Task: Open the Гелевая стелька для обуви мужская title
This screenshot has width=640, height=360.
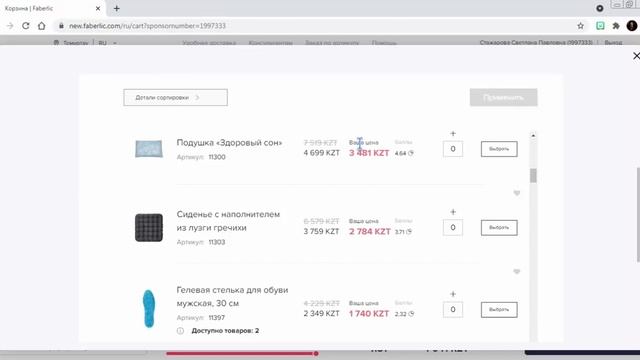Action: (x=232, y=296)
